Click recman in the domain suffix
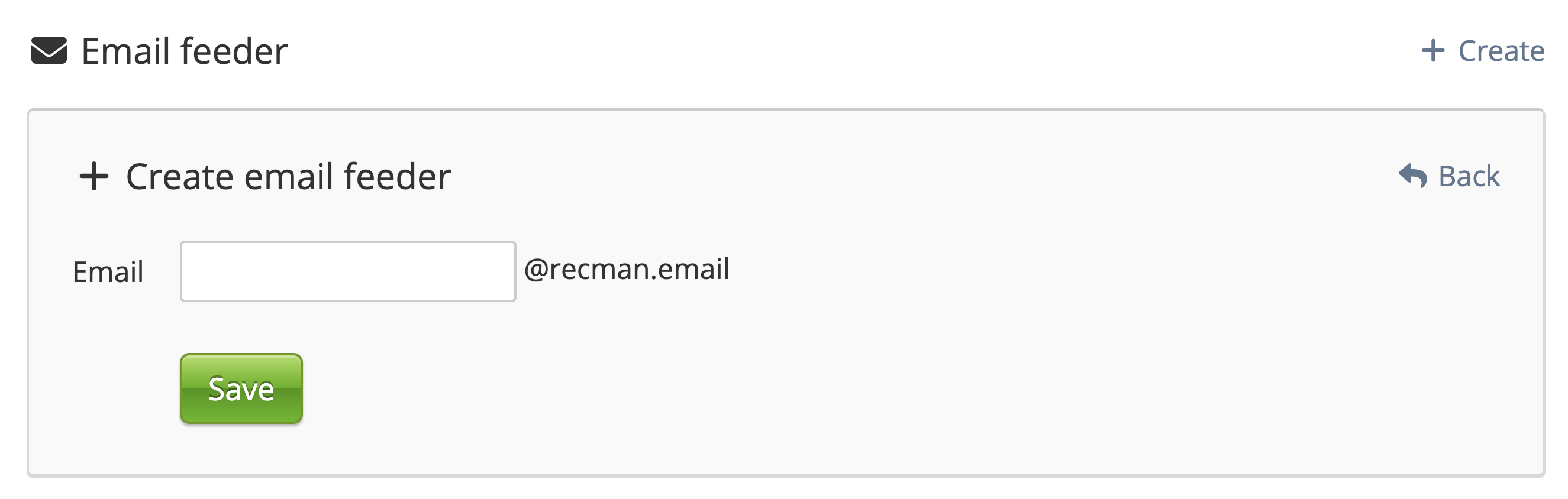This screenshot has width=1568, height=499. click(598, 269)
